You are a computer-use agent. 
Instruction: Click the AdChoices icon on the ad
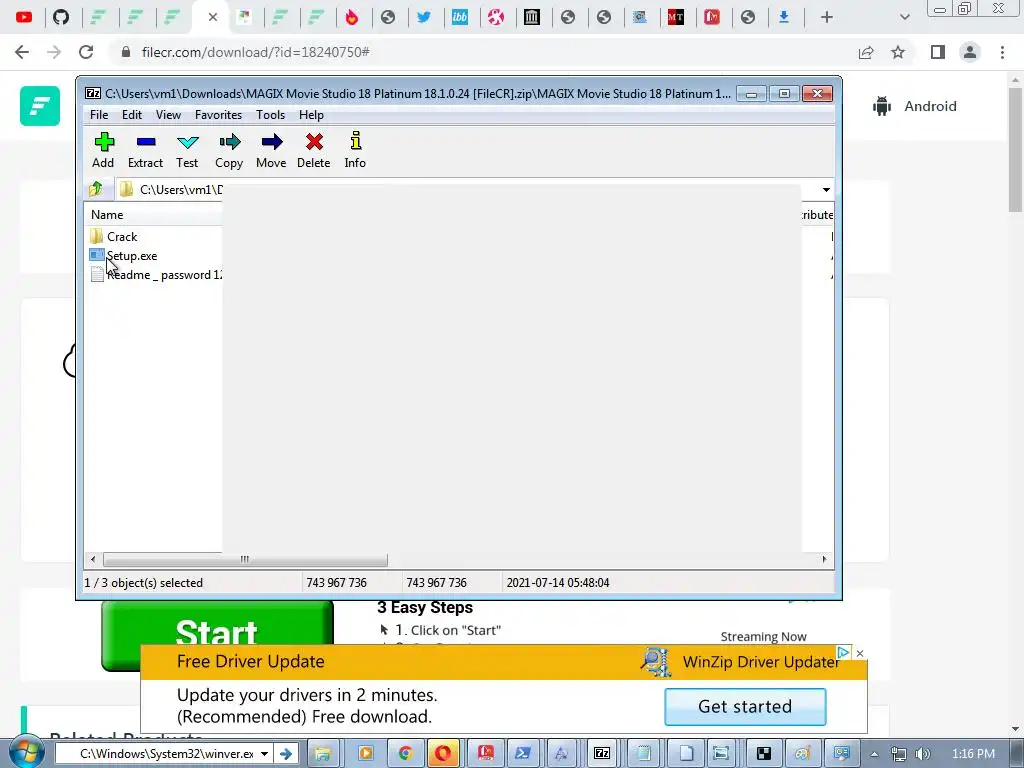[843, 652]
